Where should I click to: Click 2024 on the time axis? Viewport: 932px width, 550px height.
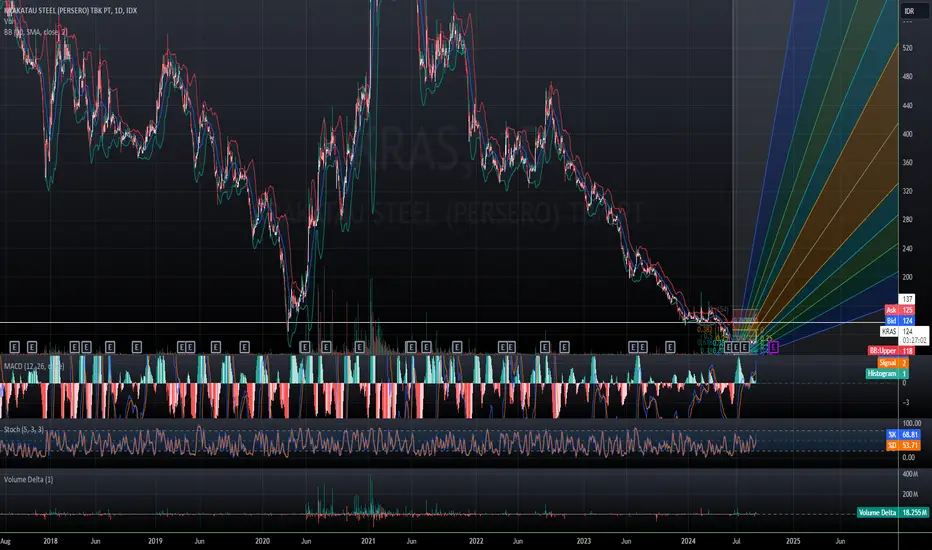coord(688,541)
